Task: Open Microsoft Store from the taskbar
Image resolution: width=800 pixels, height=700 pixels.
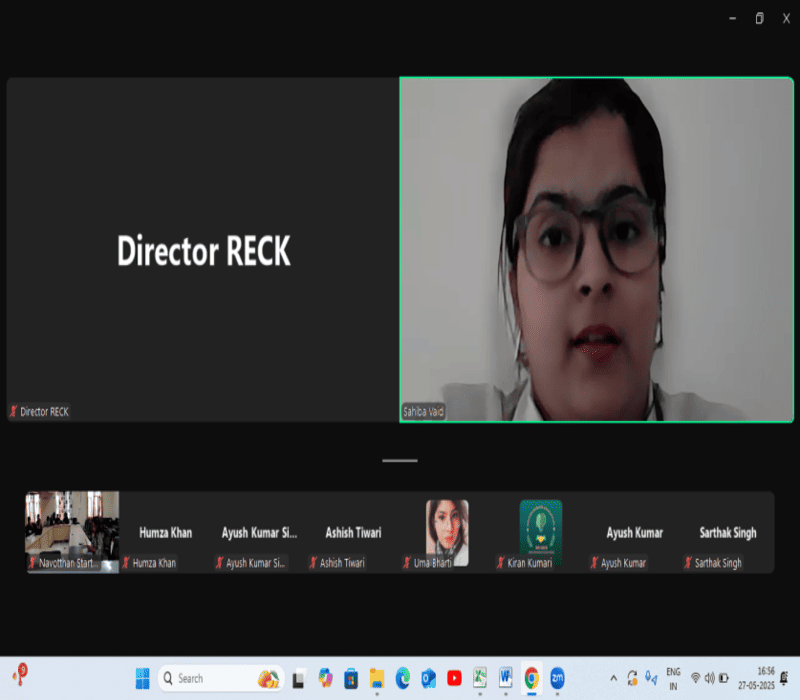Action: pyautogui.click(x=351, y=678)
